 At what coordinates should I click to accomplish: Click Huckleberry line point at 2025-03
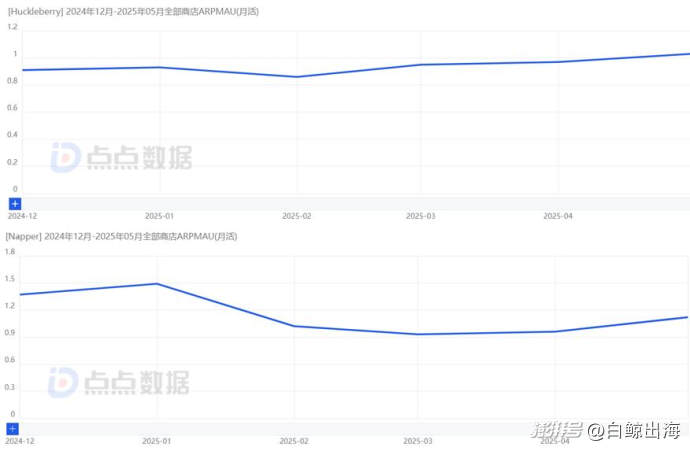(421, 65)
